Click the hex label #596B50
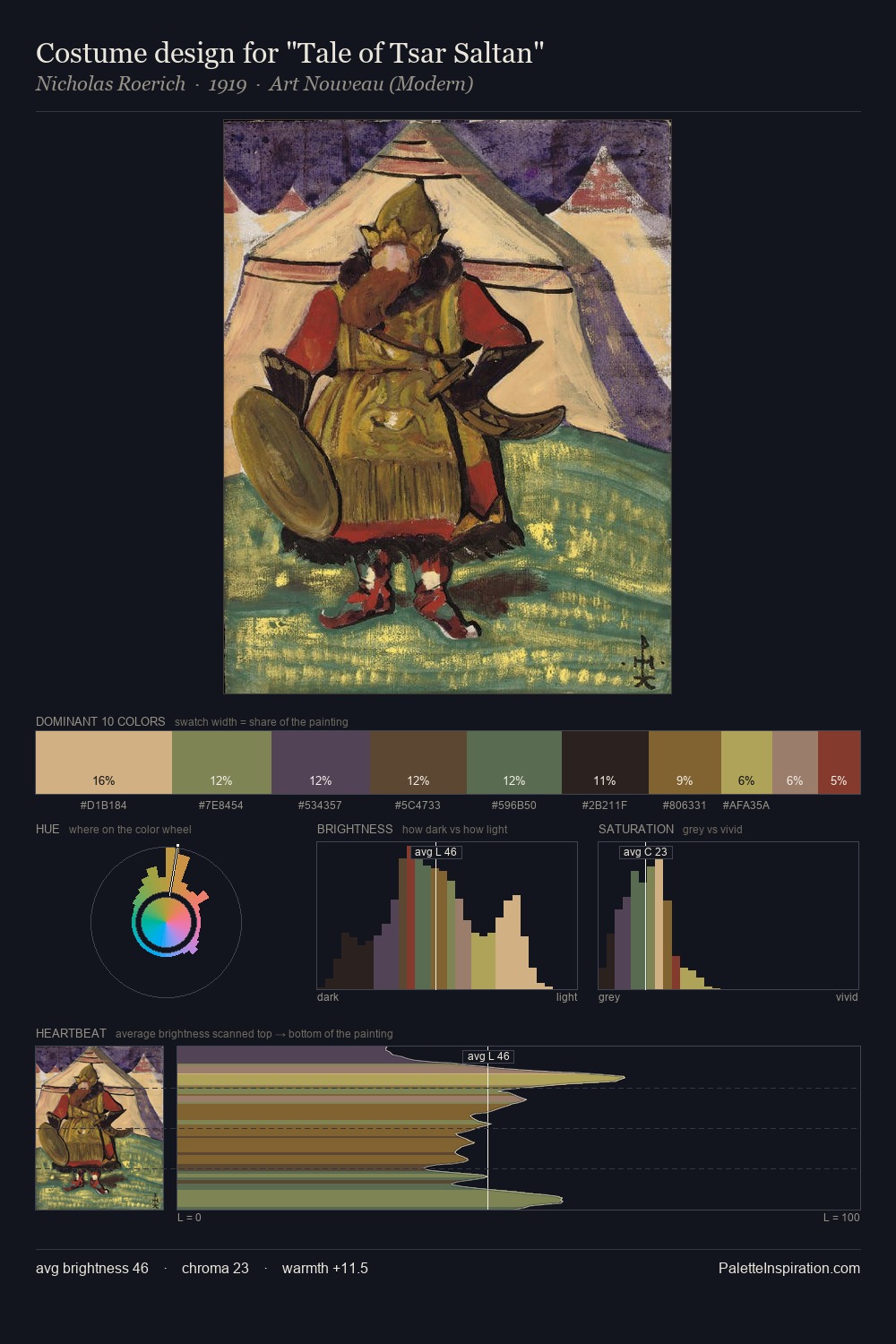 pyautogui.click(x=514, y=805)
